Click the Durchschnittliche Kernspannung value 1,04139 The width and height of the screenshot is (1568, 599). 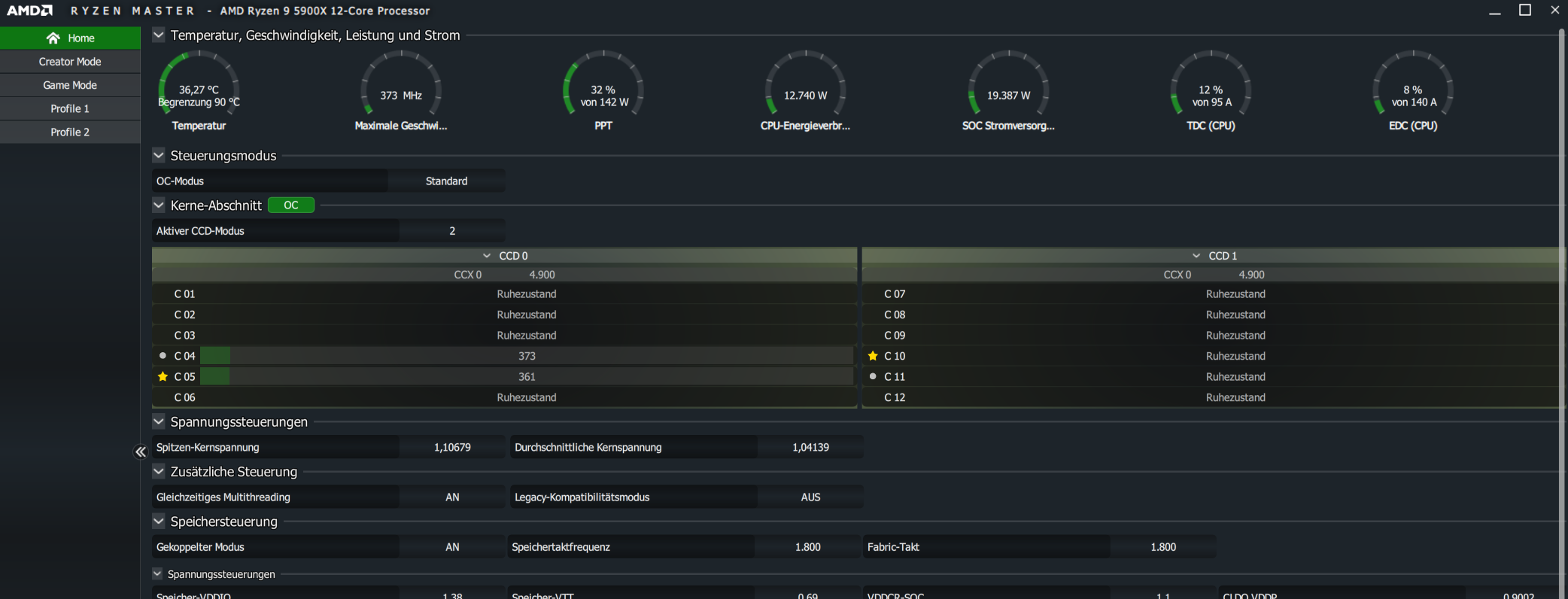pos(810,448)
